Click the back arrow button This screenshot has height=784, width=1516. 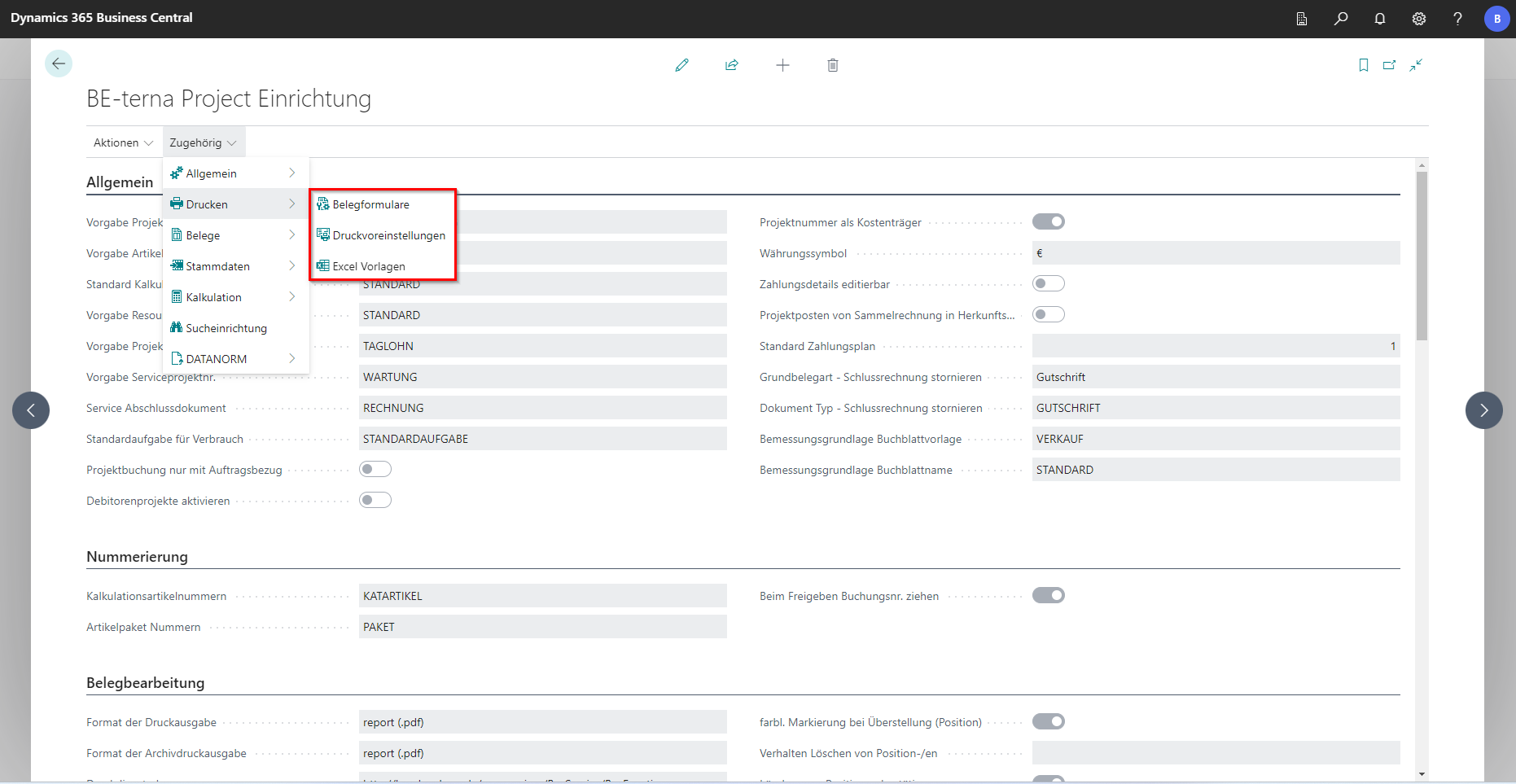[x=59, y=64]
